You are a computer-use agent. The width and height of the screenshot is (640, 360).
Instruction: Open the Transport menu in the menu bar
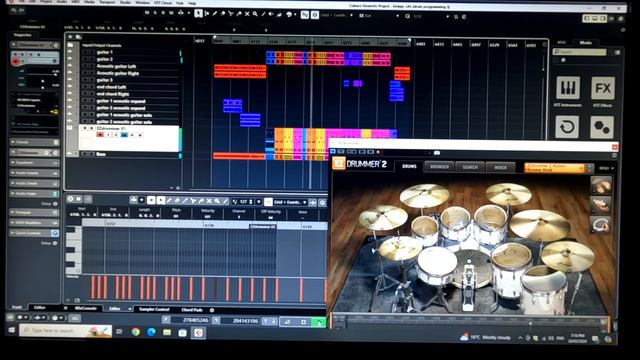pos(107,2)
